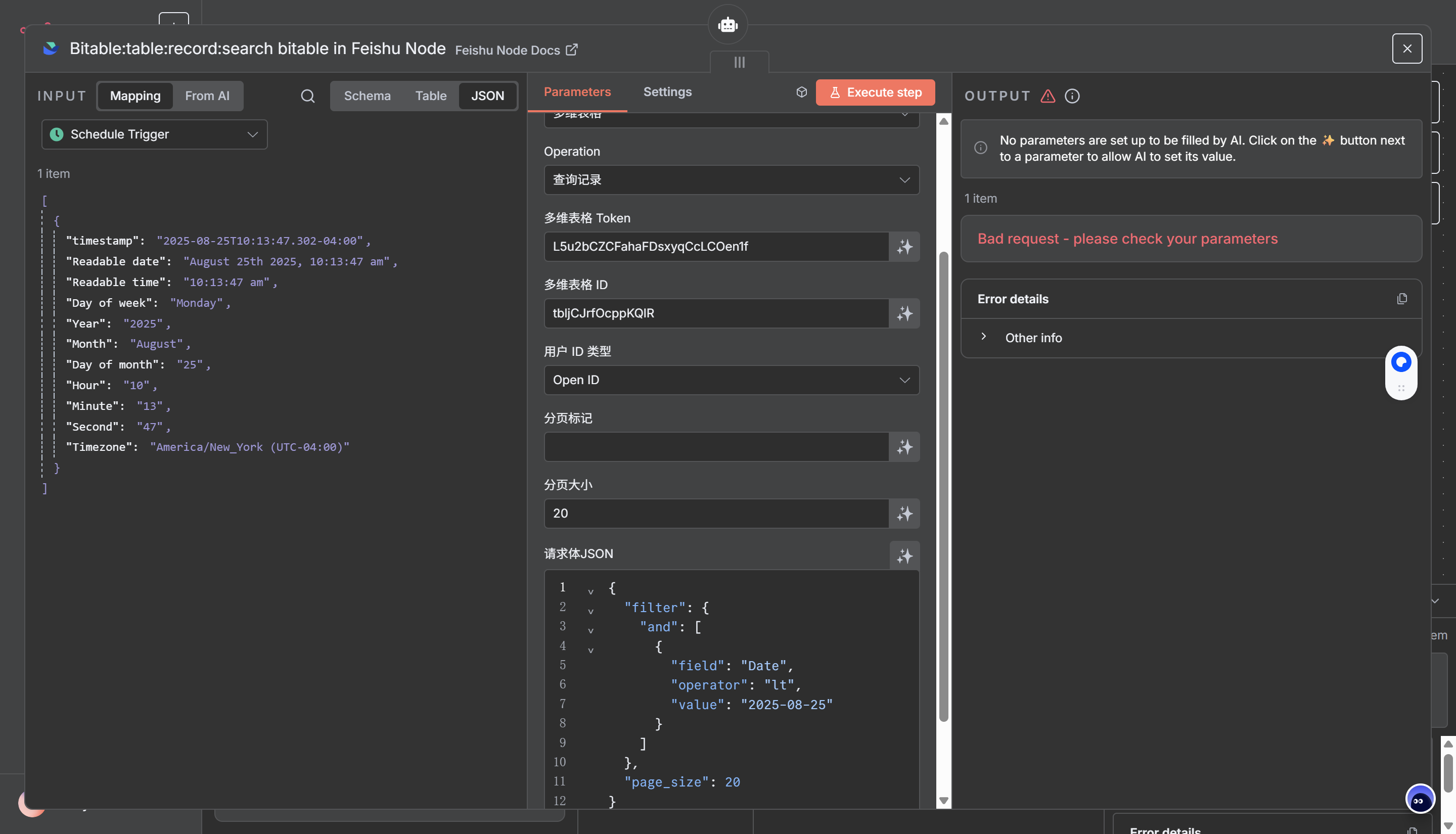
Task: Switch the Input view to Table
Action: coord(431,96)
